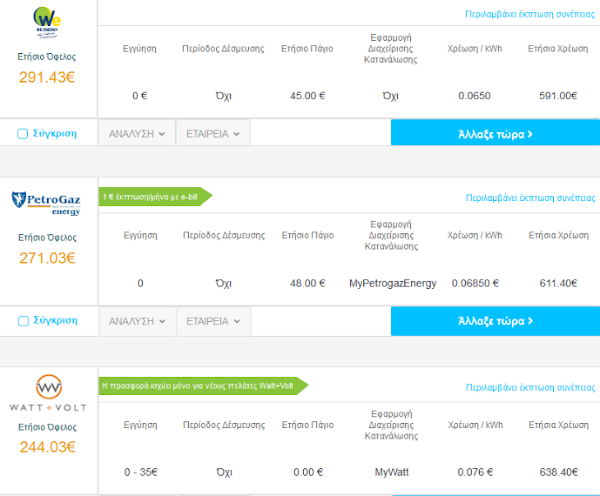Viewport: 600px width, 496px height.
Task: Click the 0.0650 charge per kWh value
Action: point(474,96)
